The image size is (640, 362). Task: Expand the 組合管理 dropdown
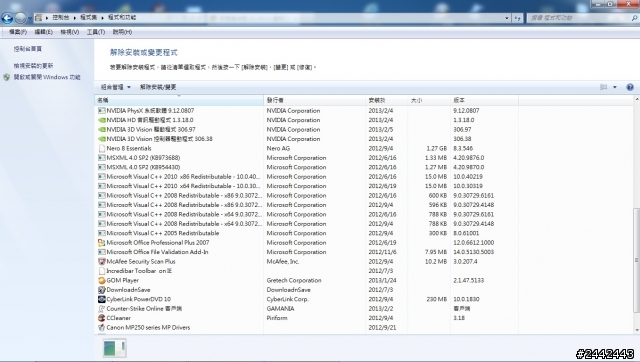coord(116,87)
